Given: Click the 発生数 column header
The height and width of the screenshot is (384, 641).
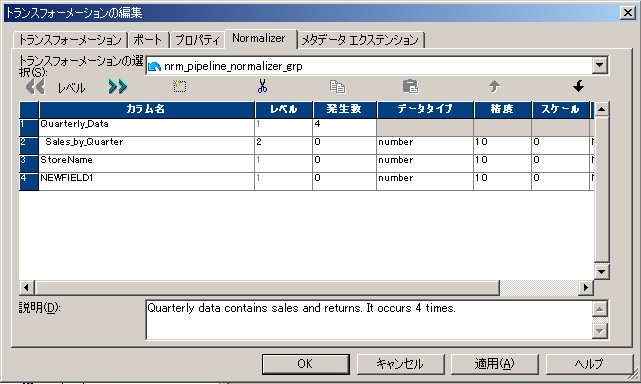Looking at the screenshot, I should (x=345, y=109).
